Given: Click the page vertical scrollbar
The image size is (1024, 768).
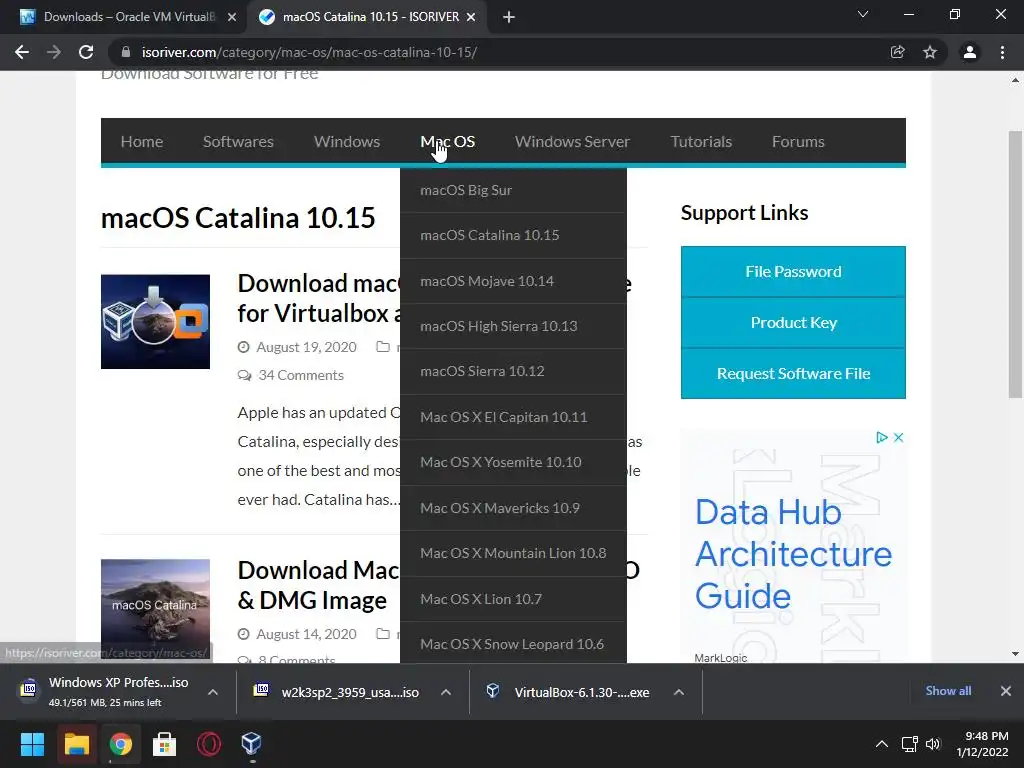Looking at the screenshot, I should click(1015, 264).
